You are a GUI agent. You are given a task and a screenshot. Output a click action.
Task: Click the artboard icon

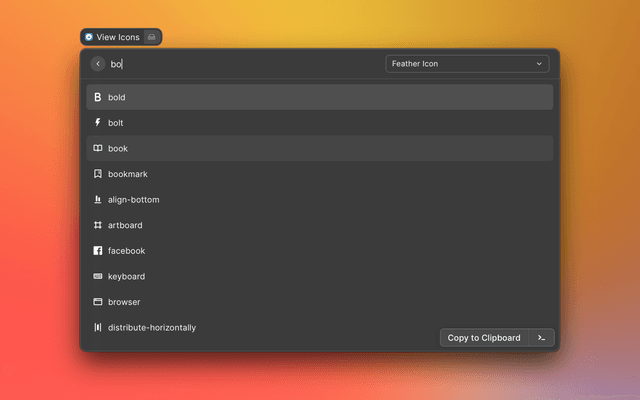pyautogui.click(x=98, y=225)
